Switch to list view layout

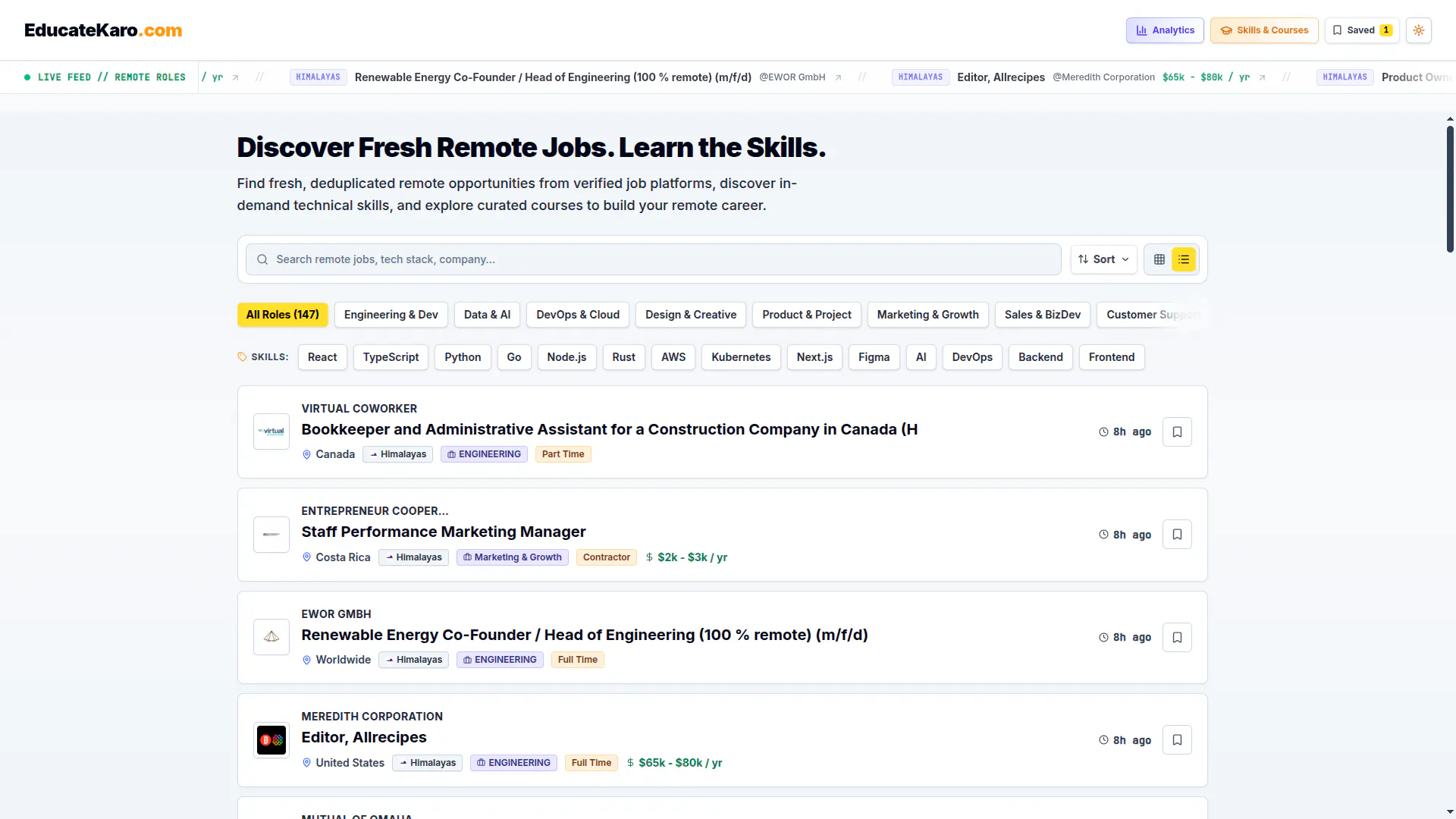tap(1183, 259)
